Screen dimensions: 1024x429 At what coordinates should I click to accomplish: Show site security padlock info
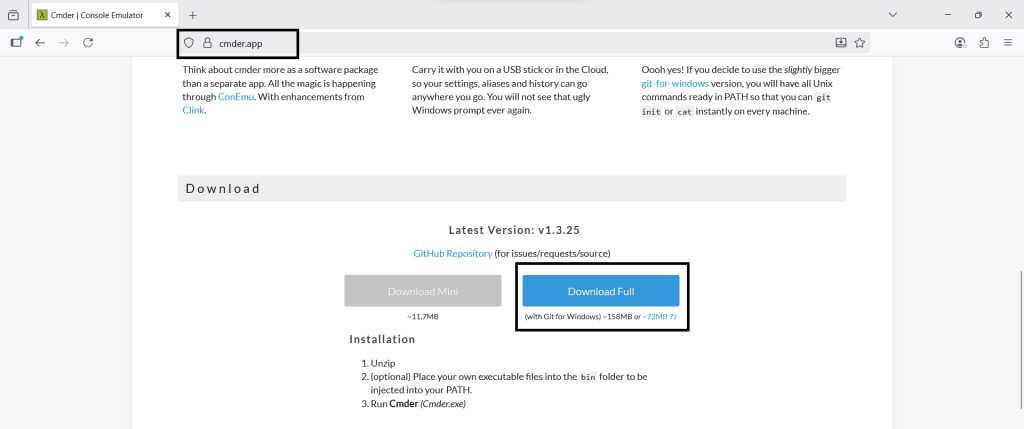[x=207, y=43]
